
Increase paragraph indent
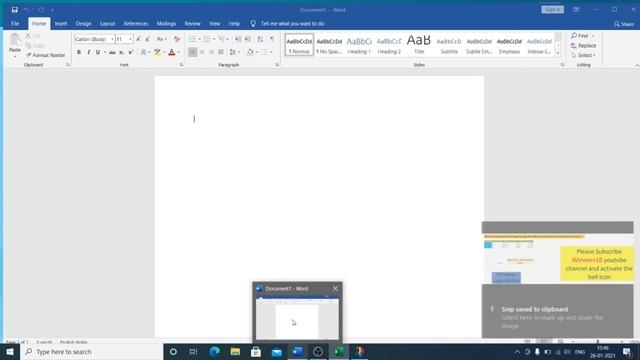pos(247,39)
